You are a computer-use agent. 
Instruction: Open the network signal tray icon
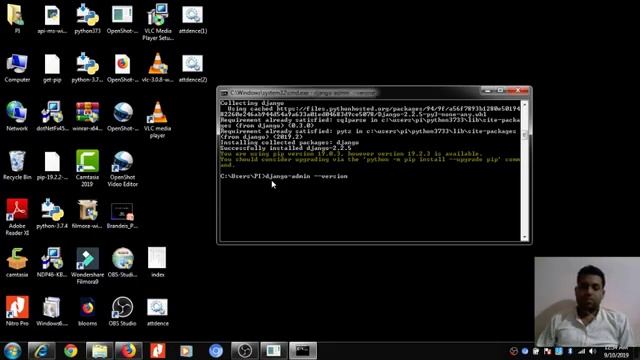(581, 351)
